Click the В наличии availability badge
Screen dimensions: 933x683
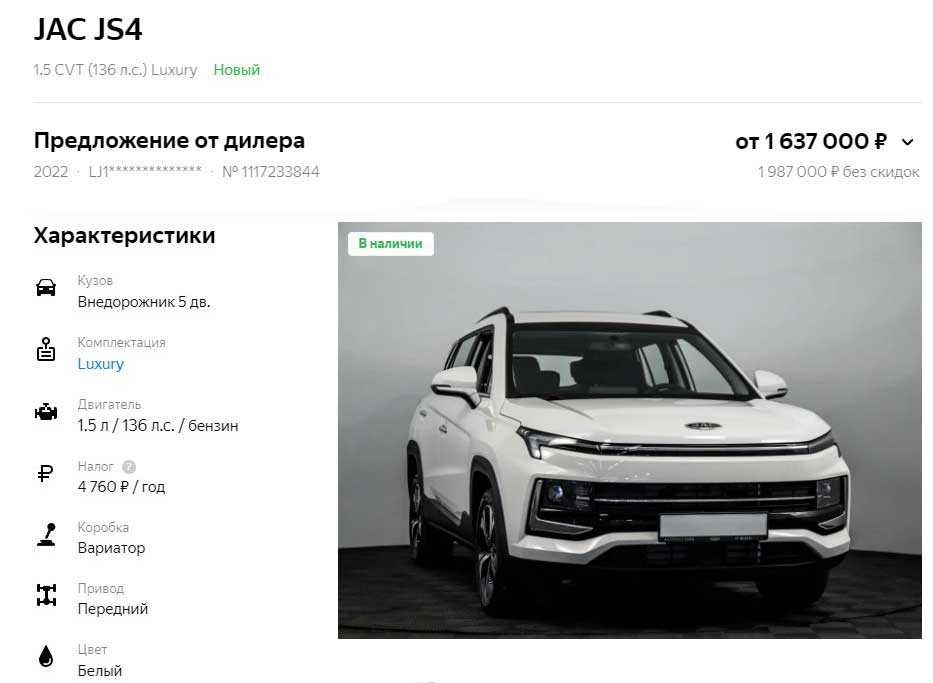[391, 243]
